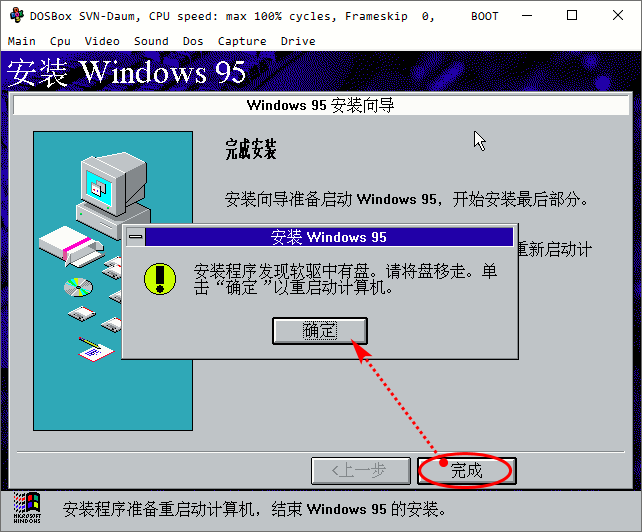Image resolution: width=642 pixels, height=532 pixels.
Task: Open the Main menu in DOSBox
Action: tap(22, 41)
